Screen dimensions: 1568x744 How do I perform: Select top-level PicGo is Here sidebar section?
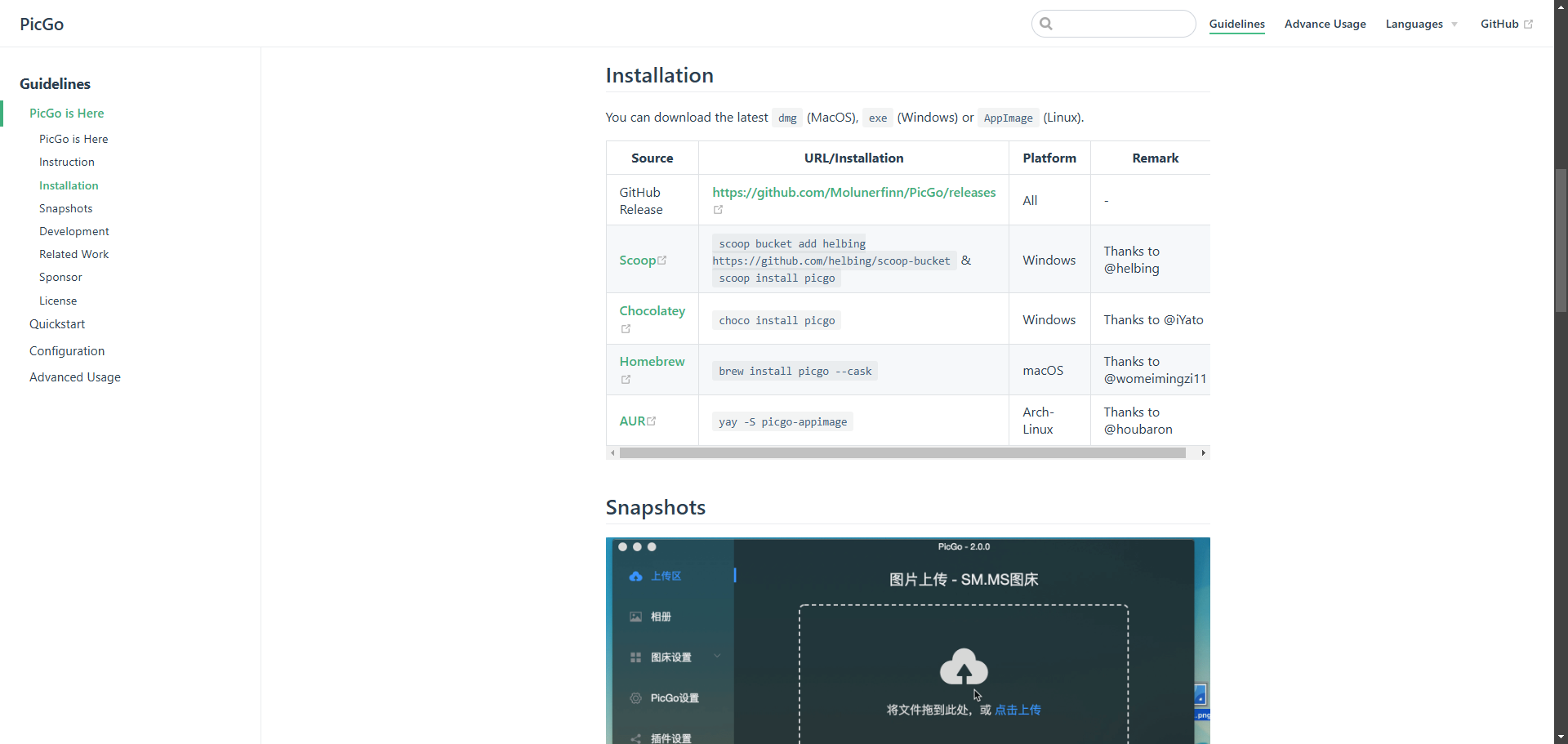[67, 114]
